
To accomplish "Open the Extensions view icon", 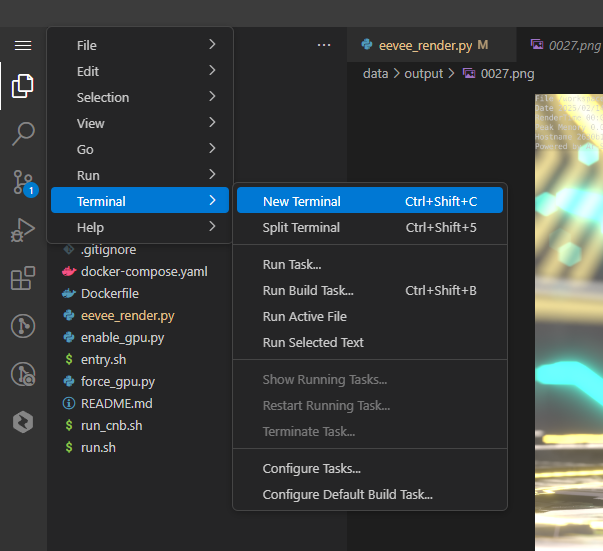I will pyautogui.click(x=23, y=278).
